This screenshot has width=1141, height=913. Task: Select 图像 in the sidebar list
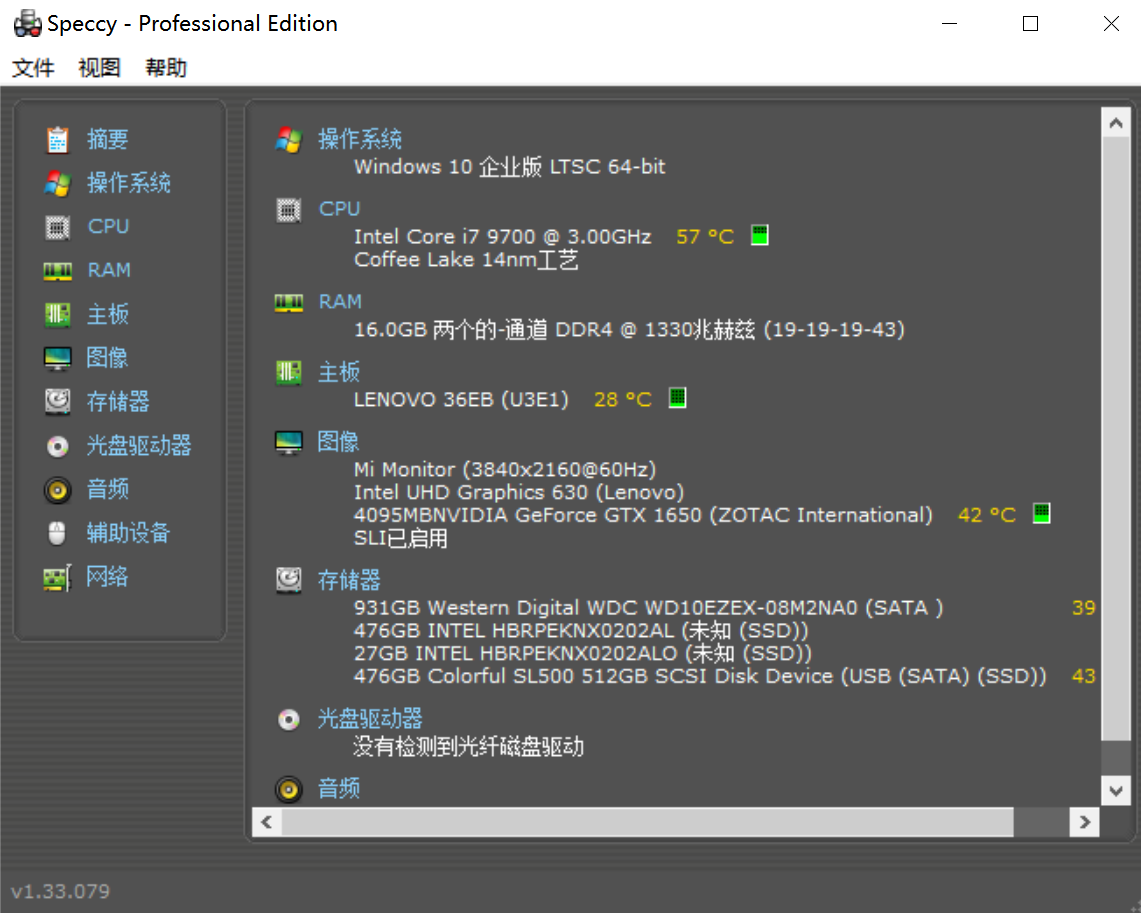coord(107,358)
